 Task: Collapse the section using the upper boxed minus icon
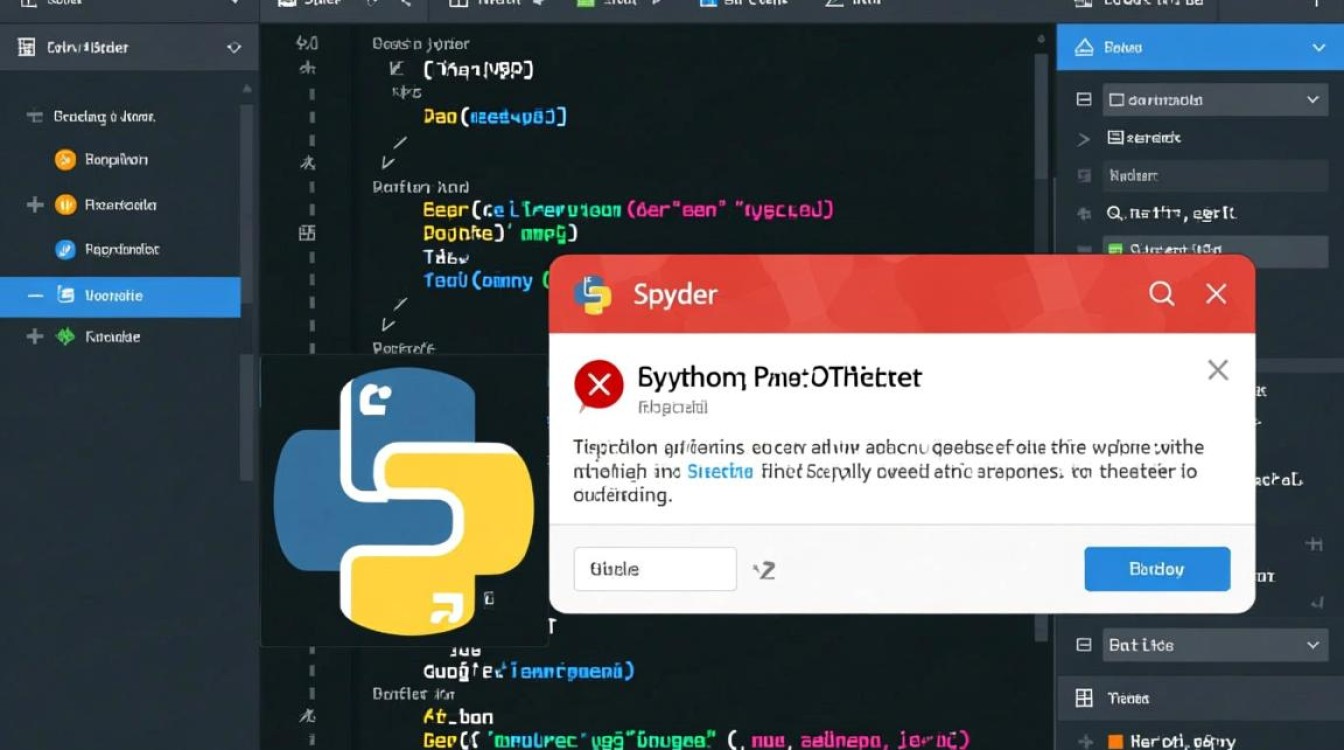click(x=1083, y=99)
